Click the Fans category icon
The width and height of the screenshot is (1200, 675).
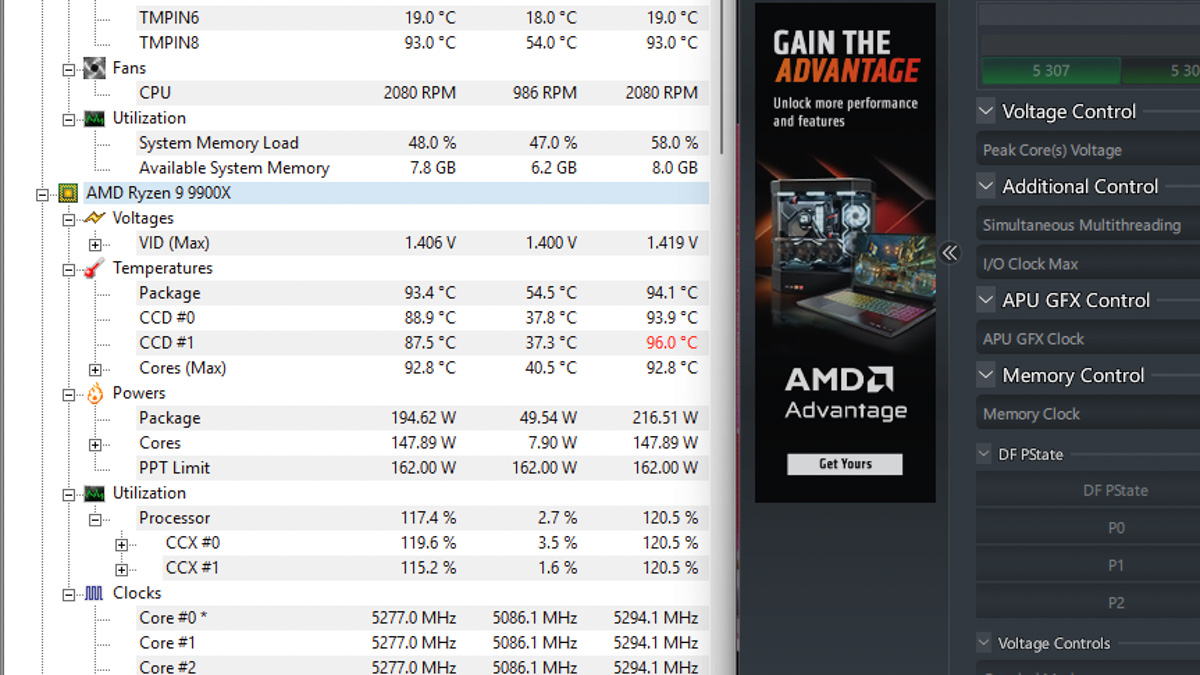tap(94, 68)
